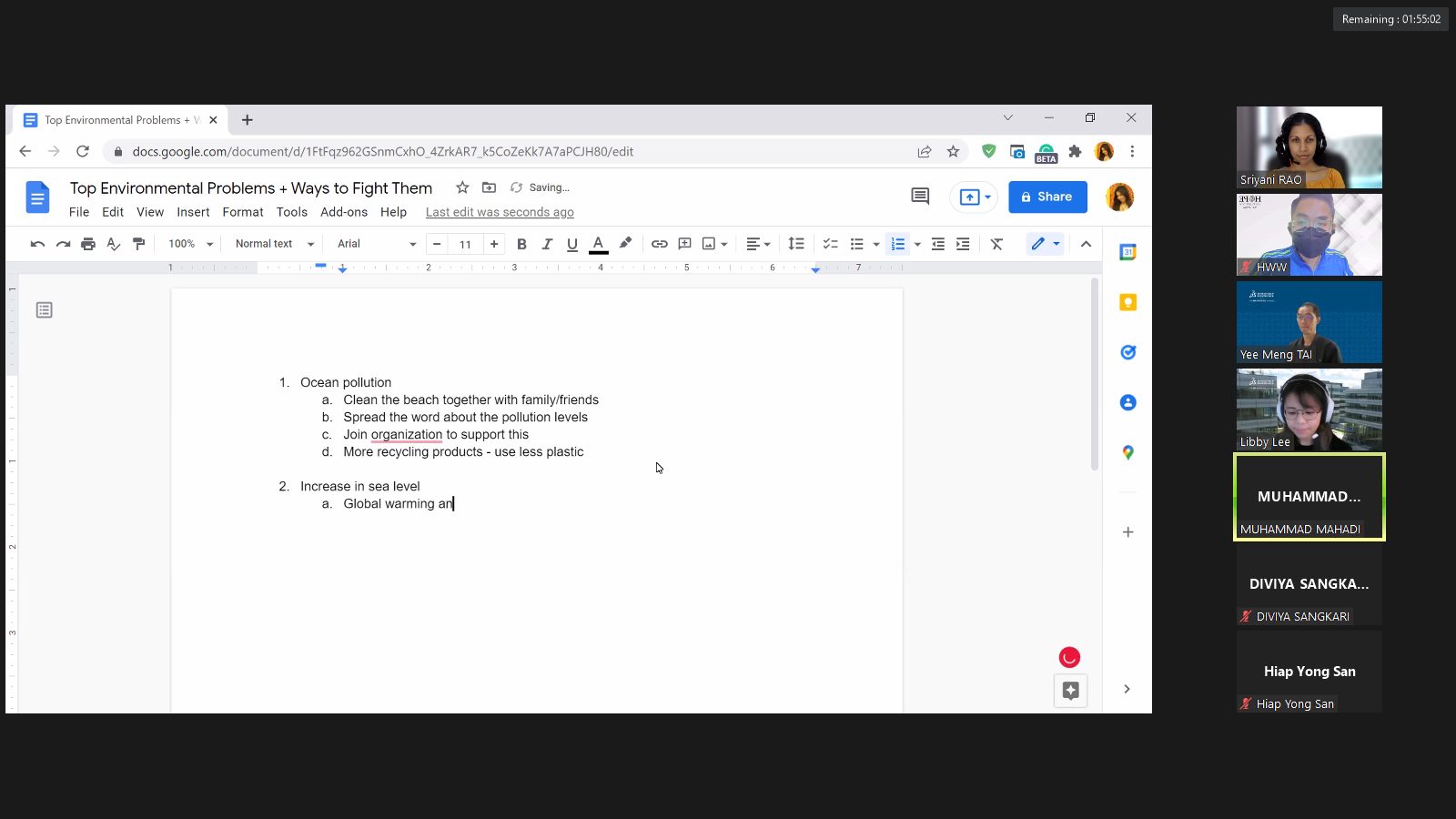Open 'Last edit was seconds ago' link
The width and height of the screenshot is (1456, 819).
pos(500,212)
